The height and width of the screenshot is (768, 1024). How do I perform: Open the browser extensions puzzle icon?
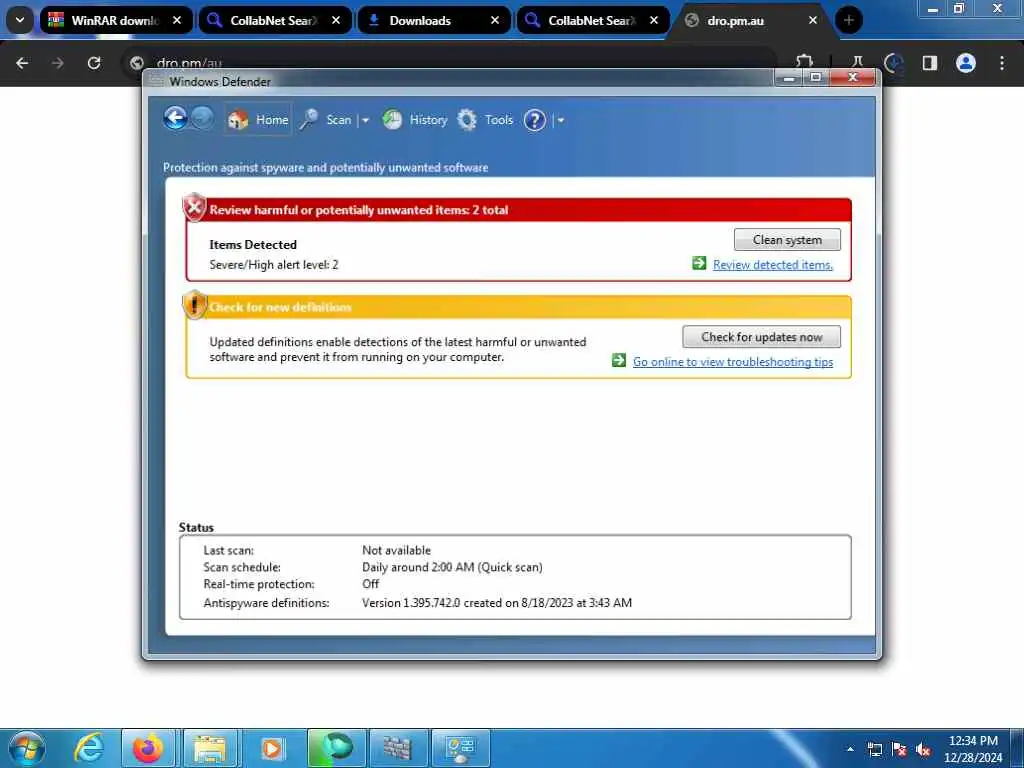805,63
